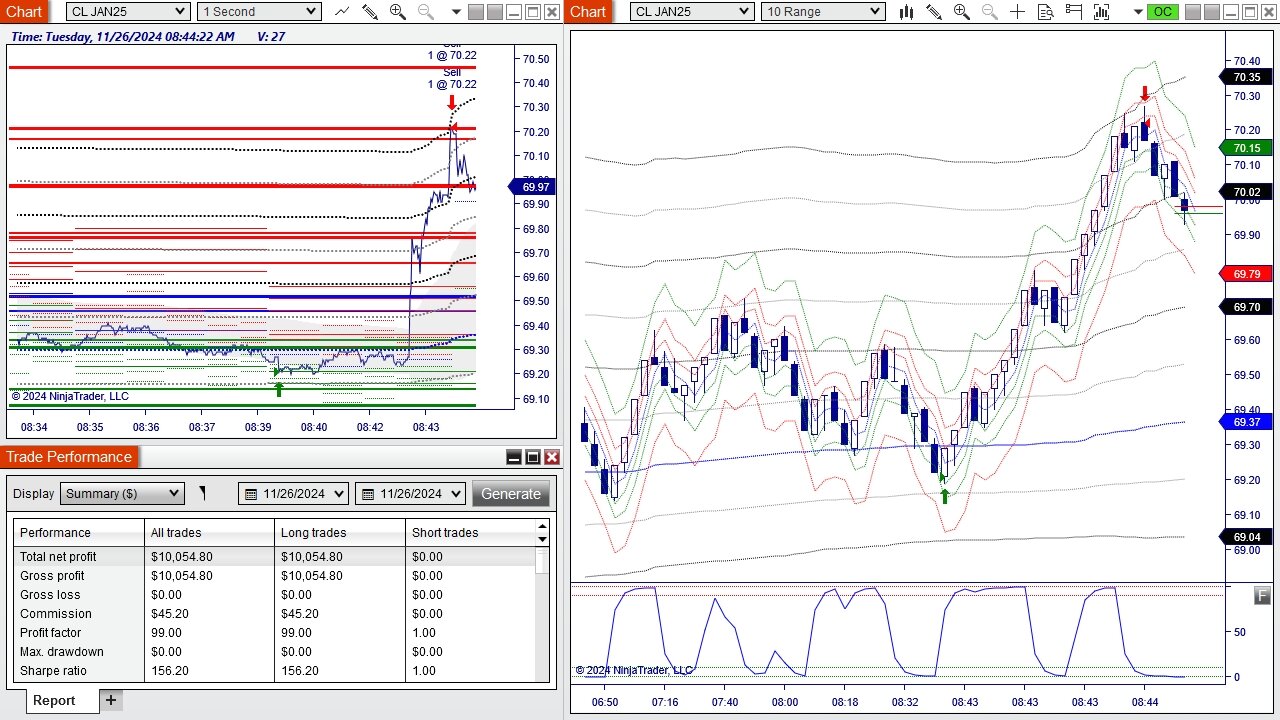Click the 69.04 price marker on the right chart

[1246, 537]
